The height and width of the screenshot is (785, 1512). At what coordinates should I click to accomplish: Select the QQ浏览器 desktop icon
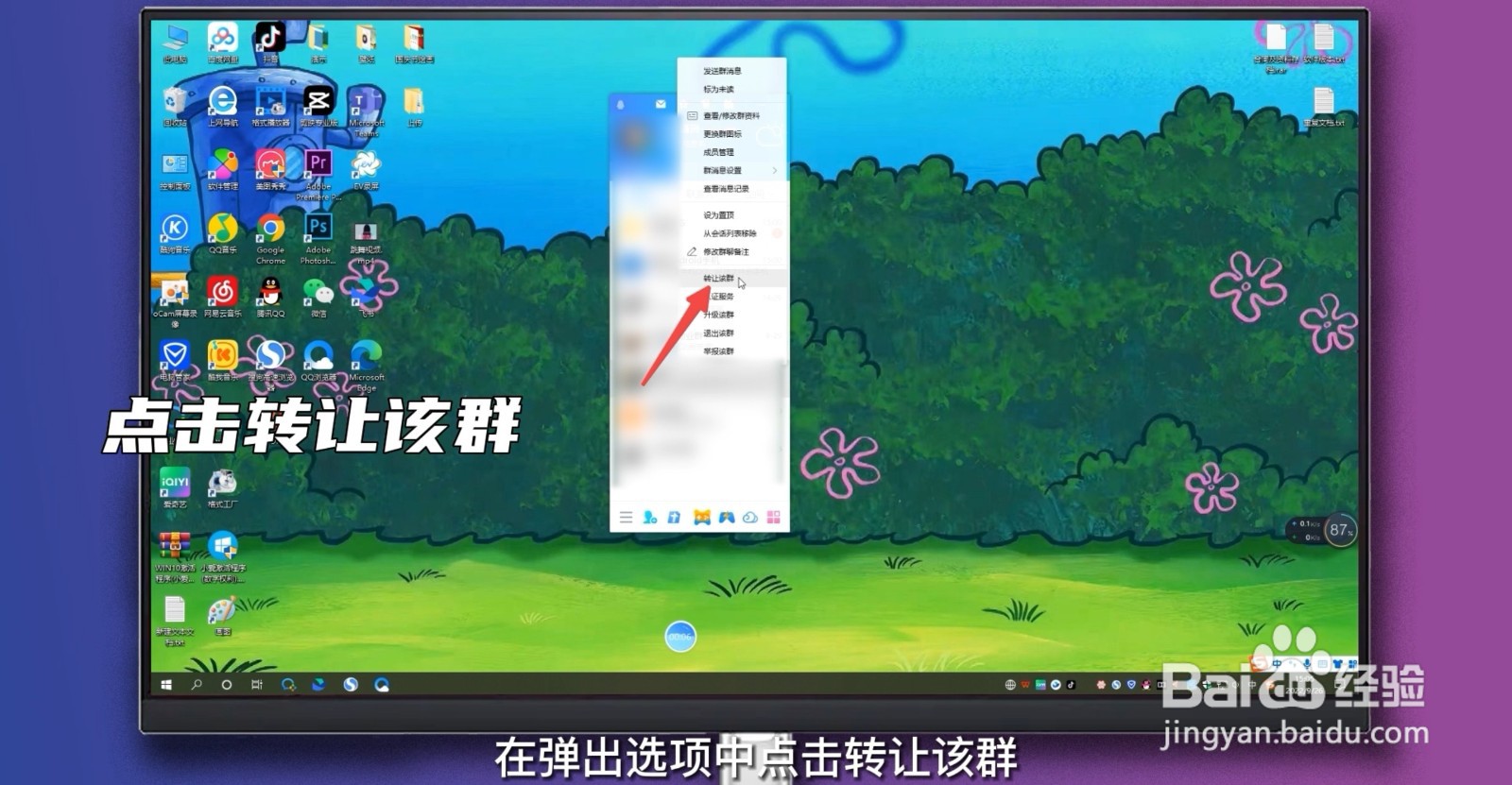(318, 360)
